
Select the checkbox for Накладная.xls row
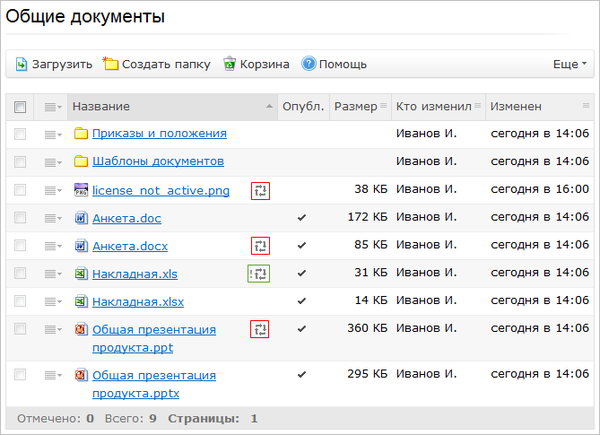pyautogui.click(x=20, y=273)
